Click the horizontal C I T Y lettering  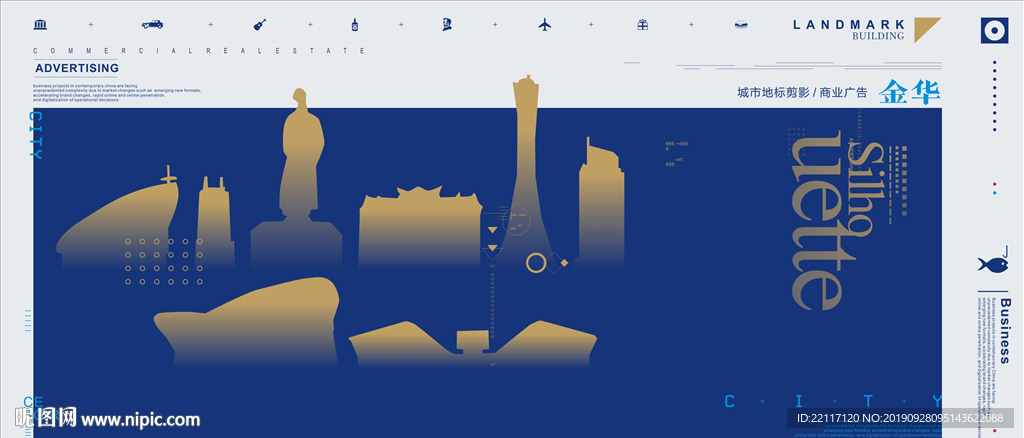833,401
